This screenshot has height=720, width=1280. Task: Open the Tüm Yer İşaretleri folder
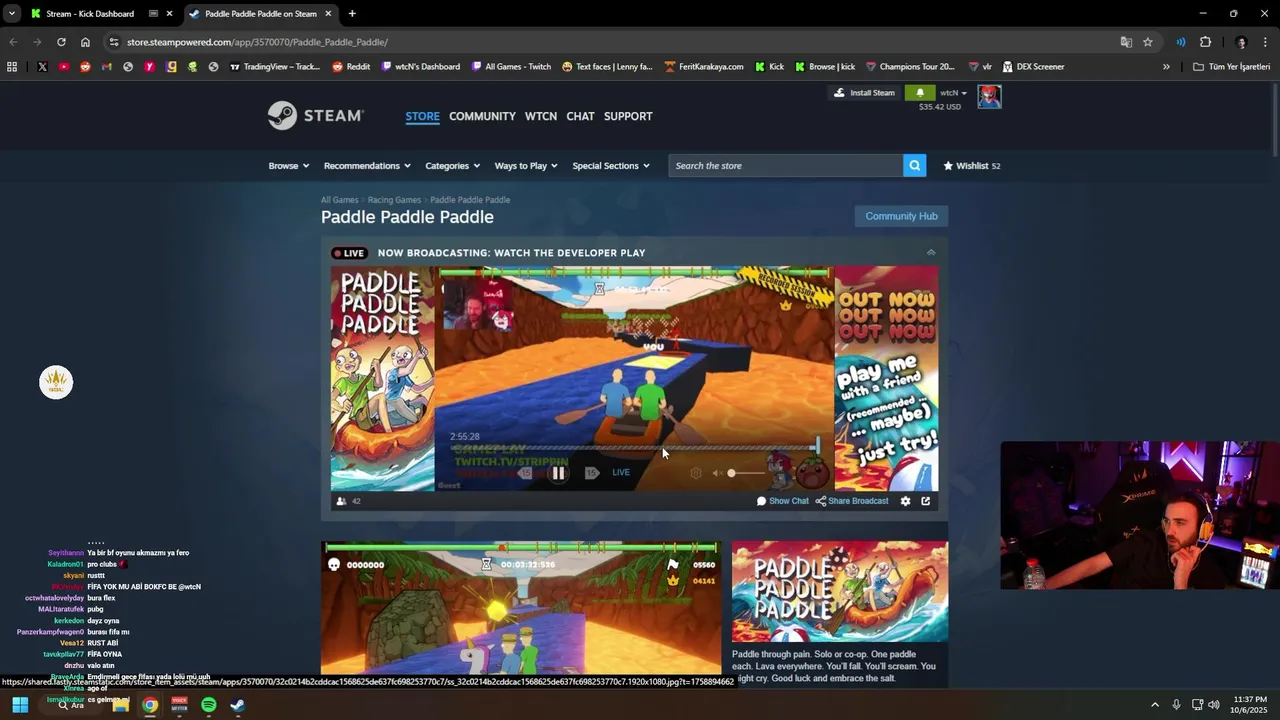click(1232, 67)
